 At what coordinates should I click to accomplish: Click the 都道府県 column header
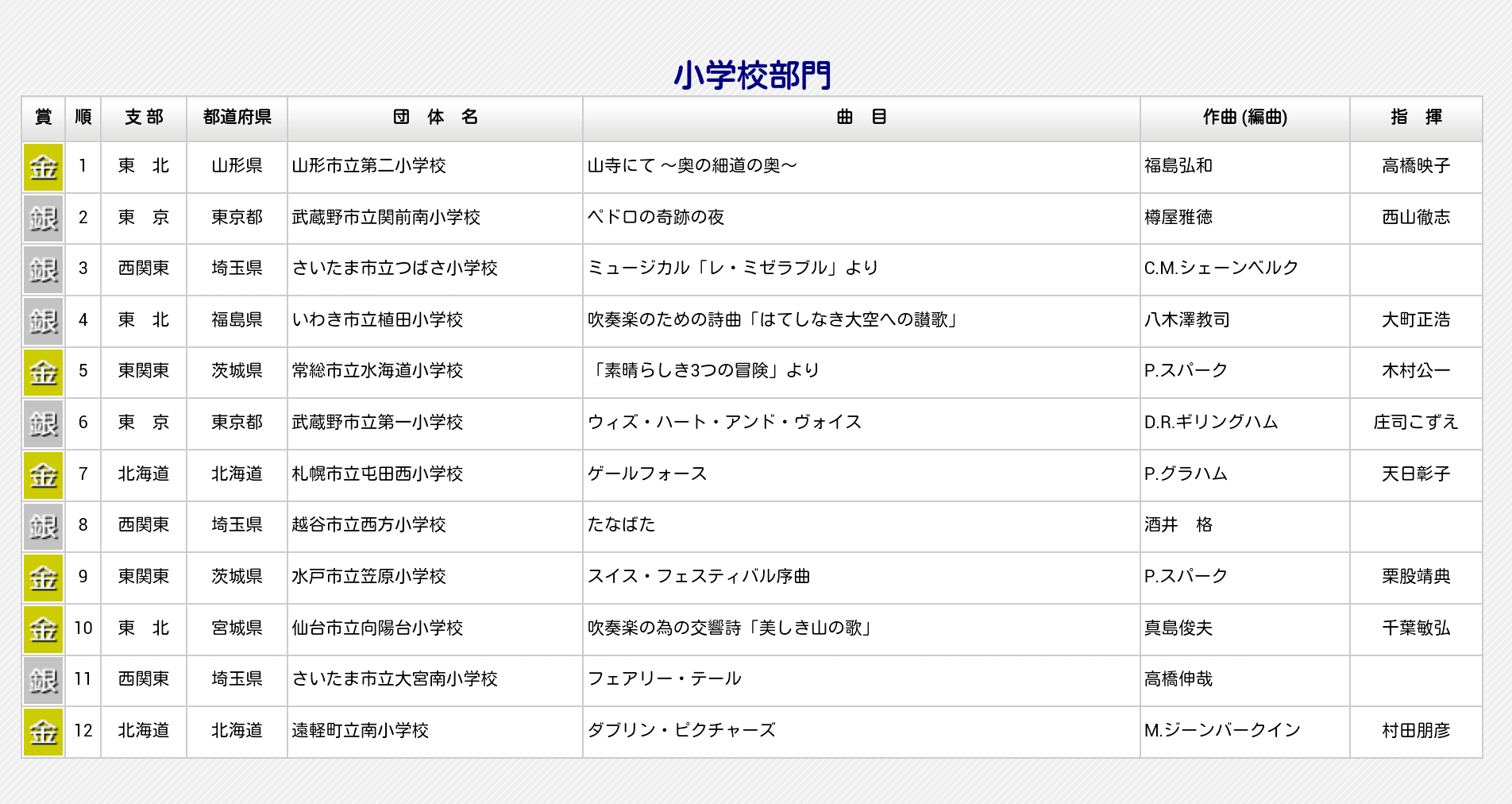[237, 118]
